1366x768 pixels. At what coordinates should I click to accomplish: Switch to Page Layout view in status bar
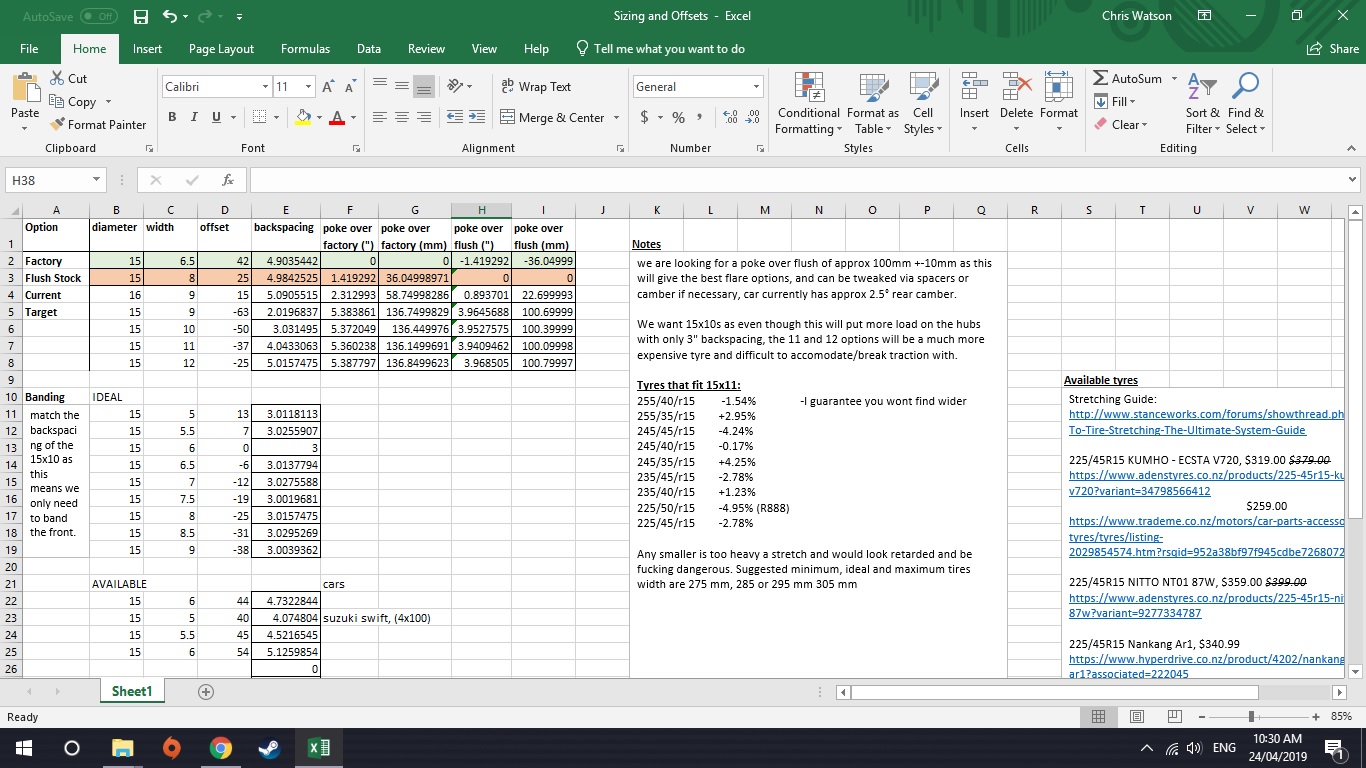point(1137,717)
